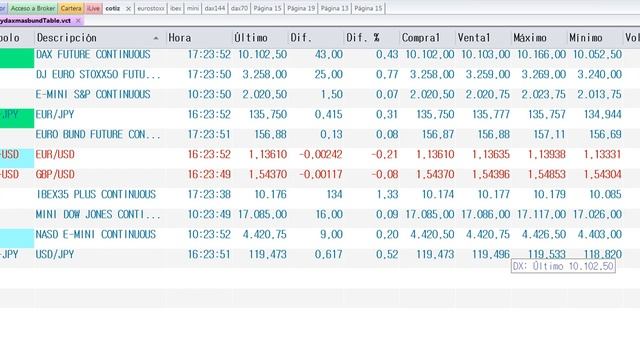Click EUR/USD Máximo value 1,13938
The image size is (640, 360).
coord(547,154)
